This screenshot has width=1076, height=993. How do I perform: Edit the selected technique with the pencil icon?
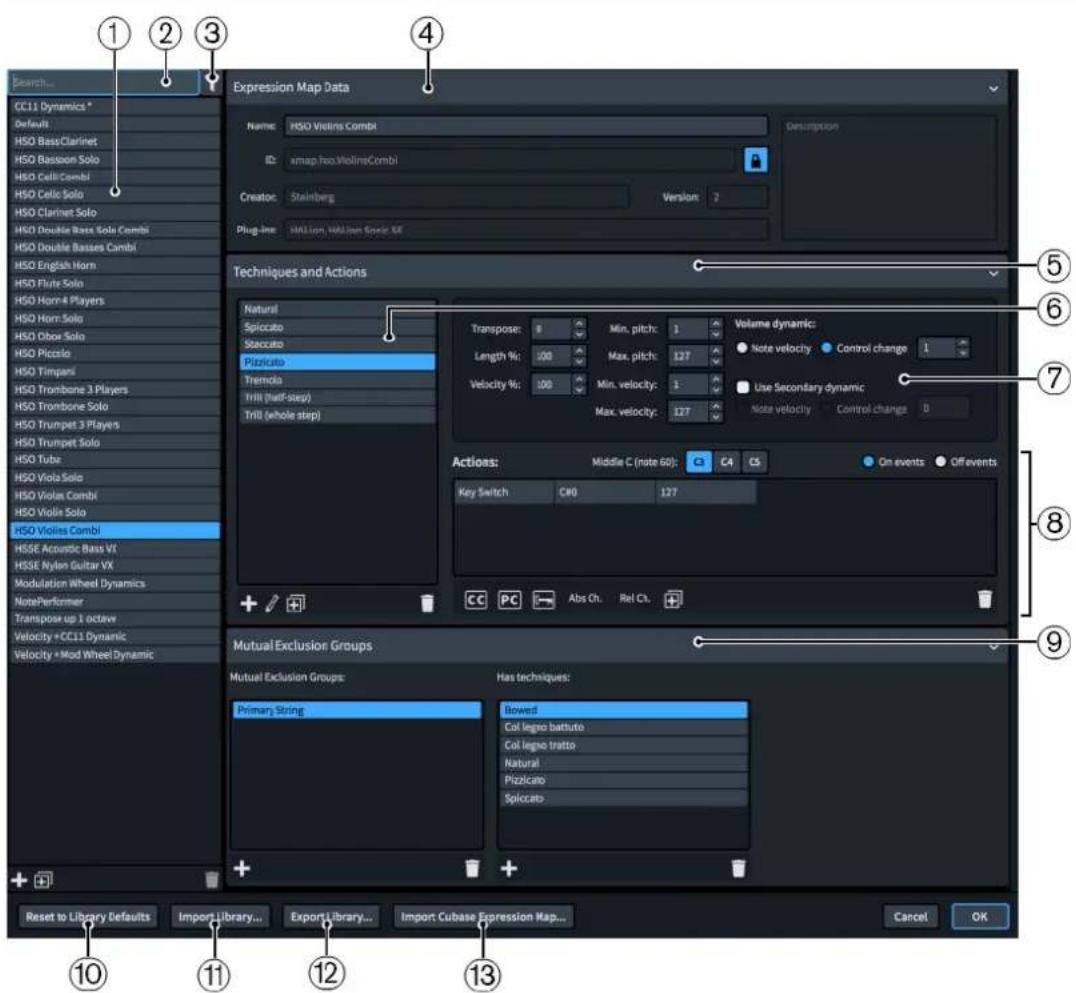(x=272, y=604)
